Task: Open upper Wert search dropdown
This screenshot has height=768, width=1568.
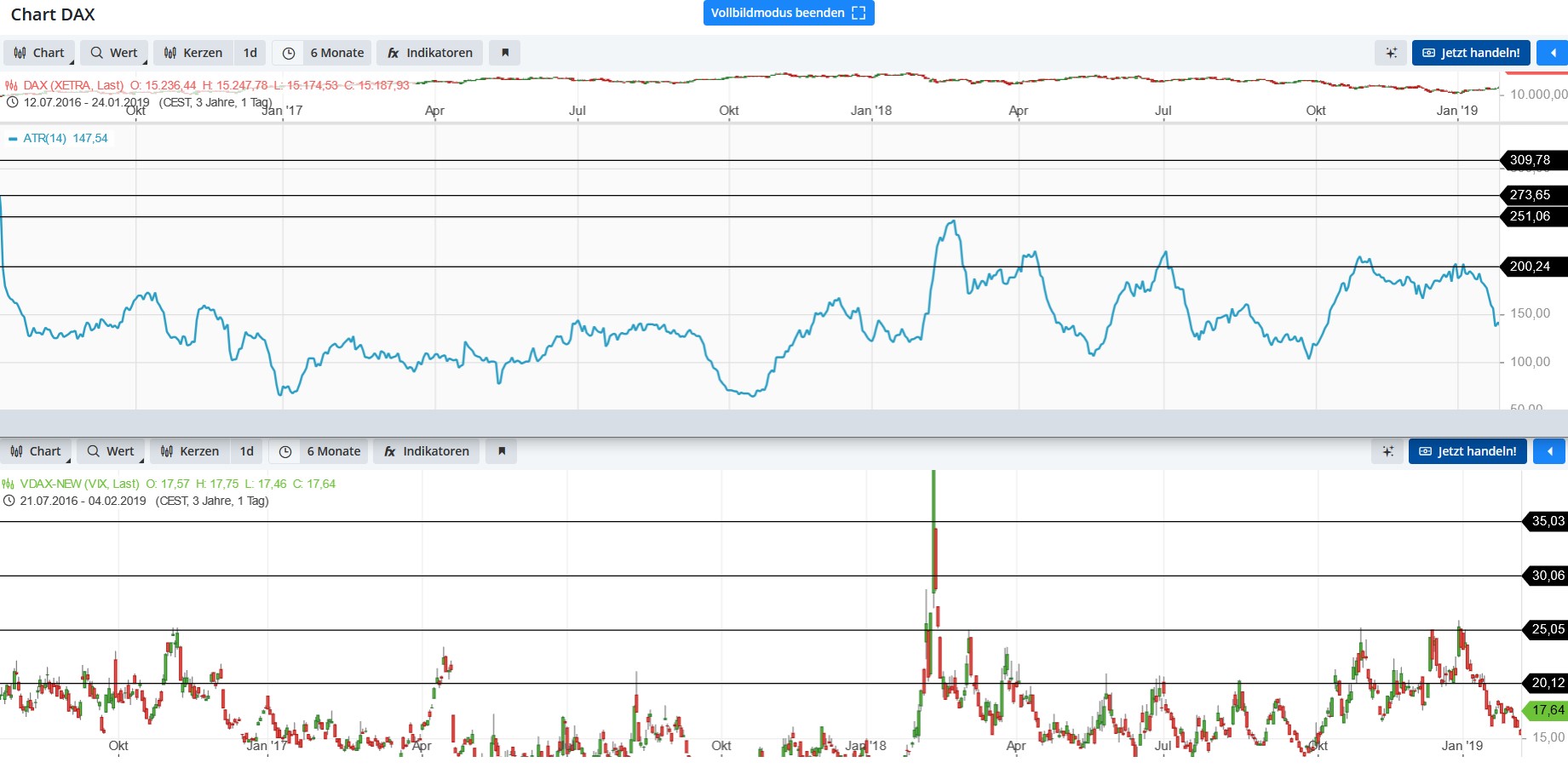Action: tap(115, 53)
